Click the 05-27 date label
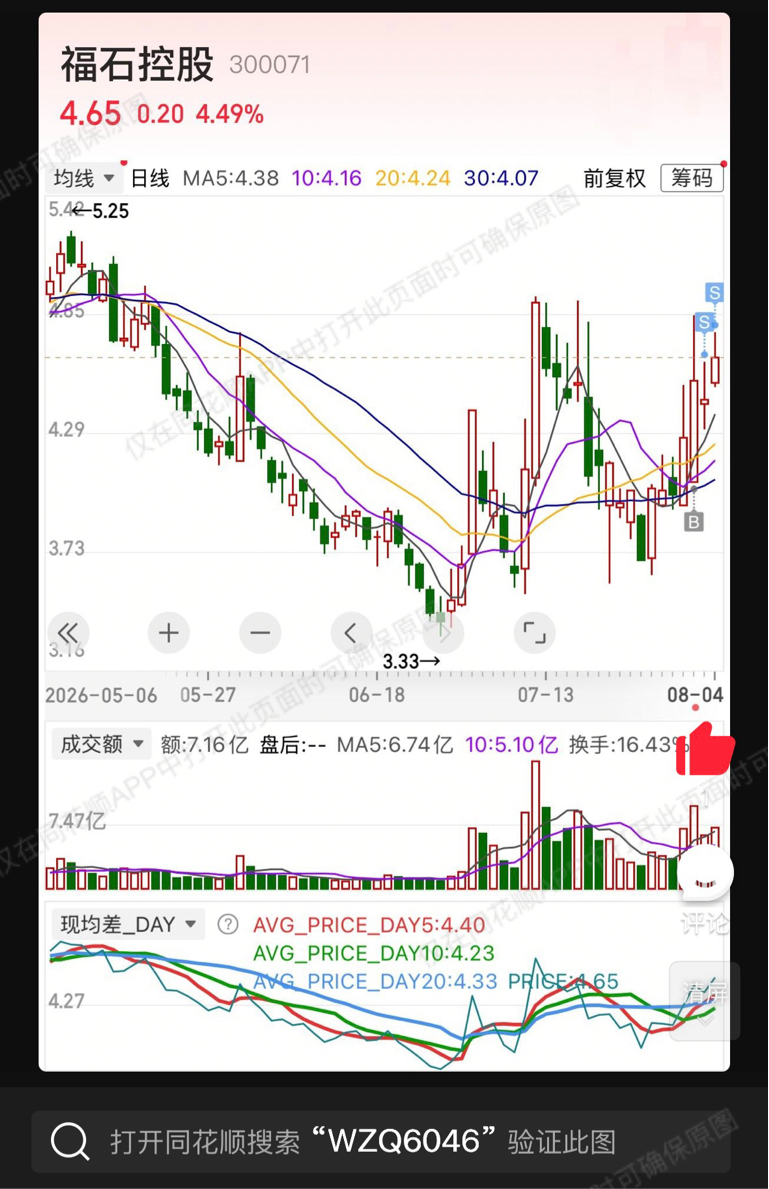This screenshot has width=769, height=1189. tap(208, 695)
